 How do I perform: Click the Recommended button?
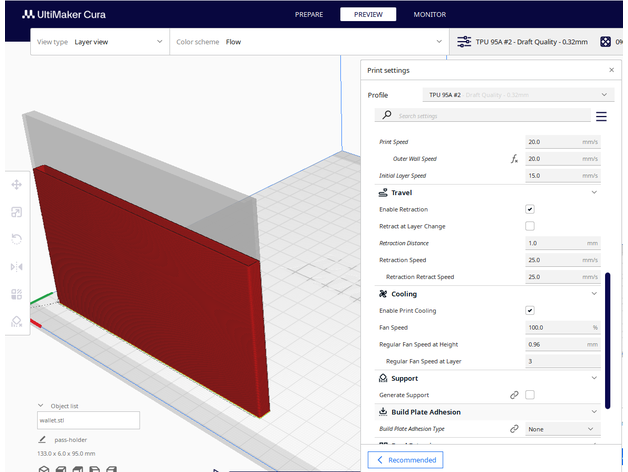(x=405, y=460)
